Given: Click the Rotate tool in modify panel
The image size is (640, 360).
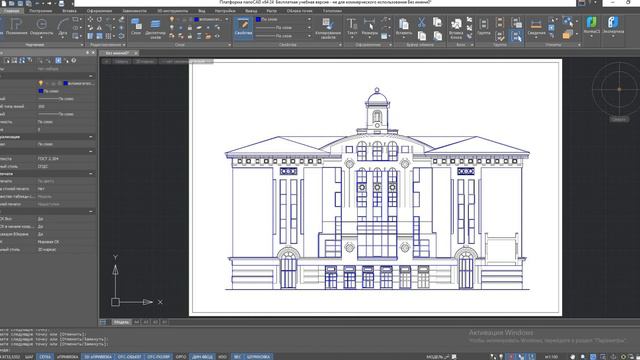Looking at the screenshot, I should point(99,19).
